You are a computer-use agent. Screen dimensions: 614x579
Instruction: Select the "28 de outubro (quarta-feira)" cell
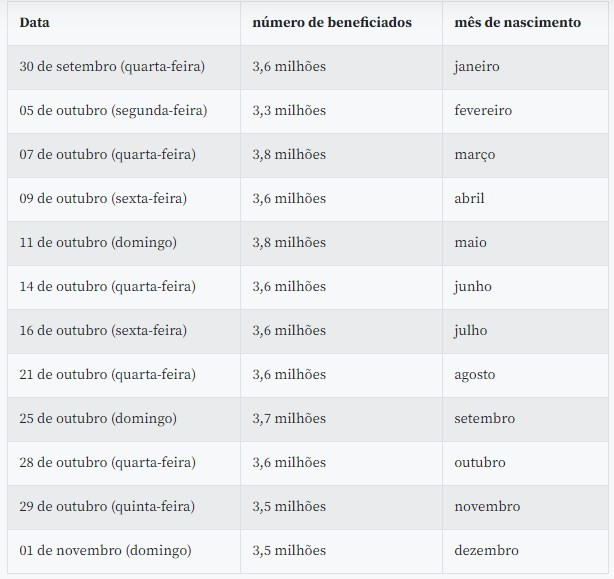pyautogui.click(x=107, y=462)
